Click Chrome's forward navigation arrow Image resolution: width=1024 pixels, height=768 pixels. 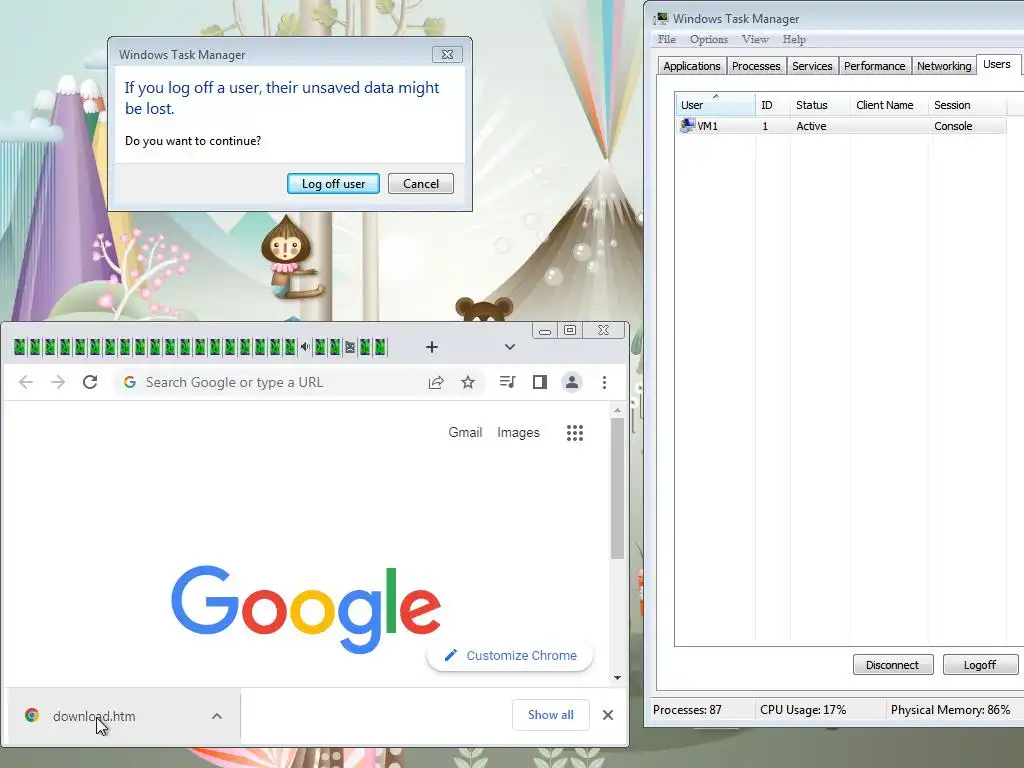click(x=58, y=382)
